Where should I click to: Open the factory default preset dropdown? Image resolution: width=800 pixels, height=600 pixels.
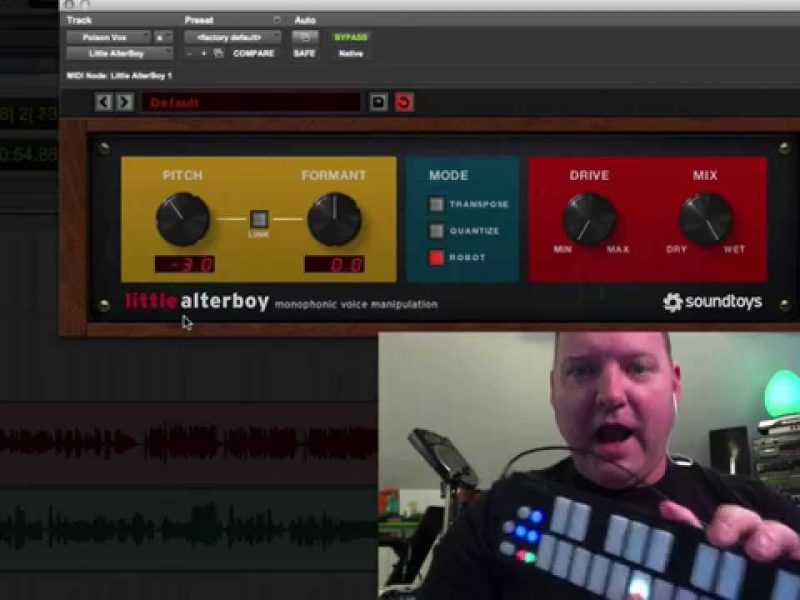tap(233, 37)
